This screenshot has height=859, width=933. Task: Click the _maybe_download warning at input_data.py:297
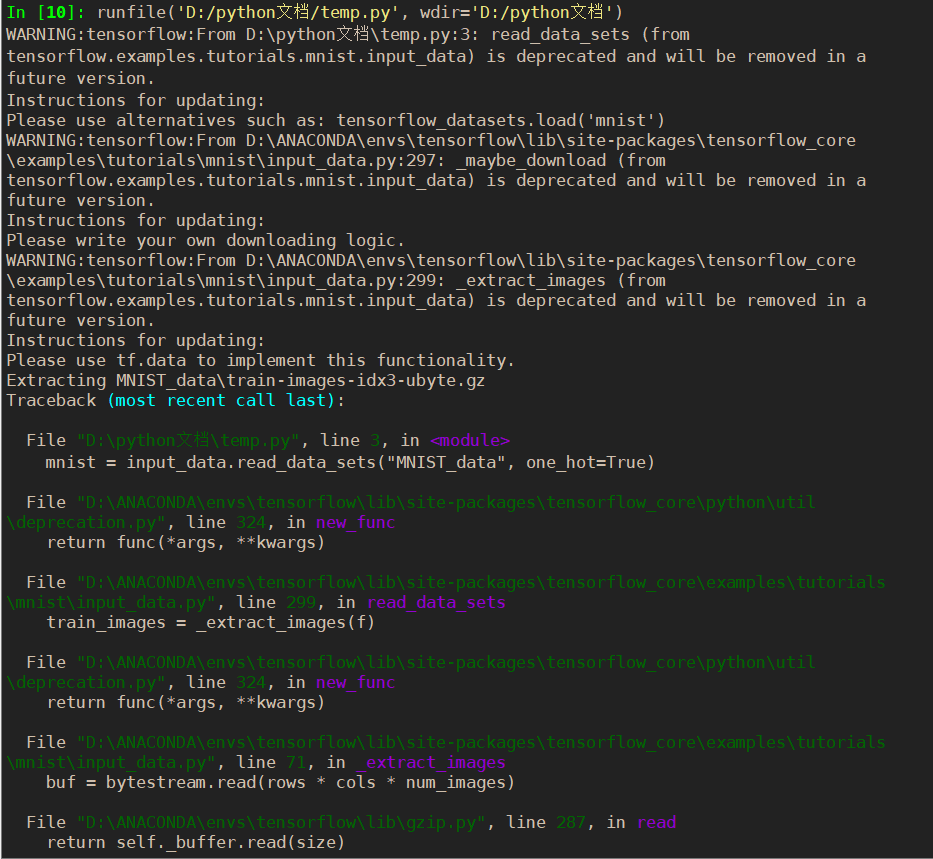tap(436, 171)
